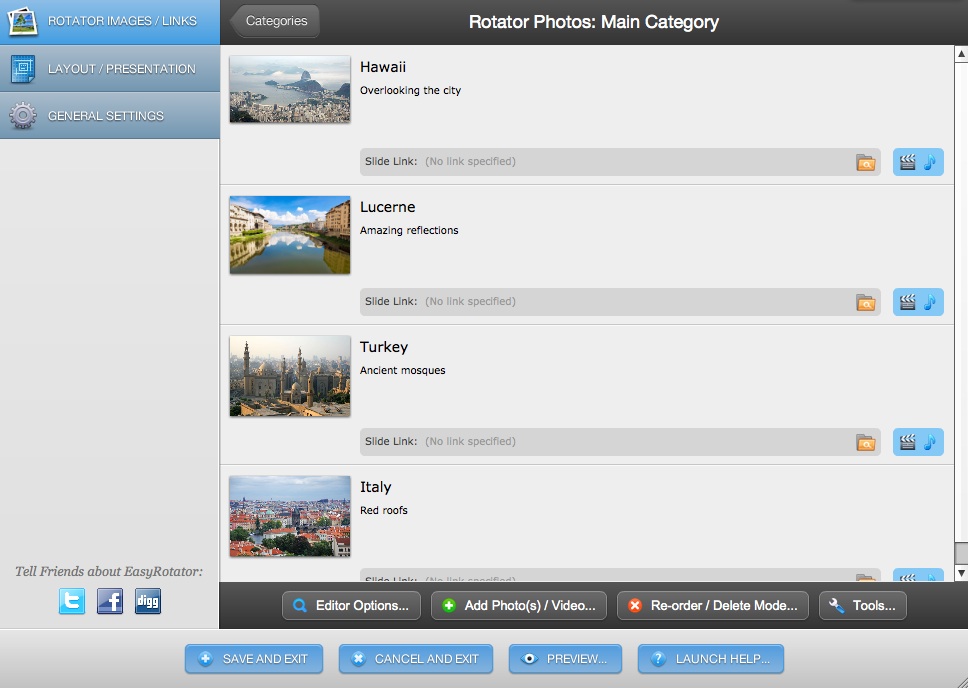Edit the 'Red roofs' description
The width and height of the screenshot is (968, 688).
(x=384, y=510)
